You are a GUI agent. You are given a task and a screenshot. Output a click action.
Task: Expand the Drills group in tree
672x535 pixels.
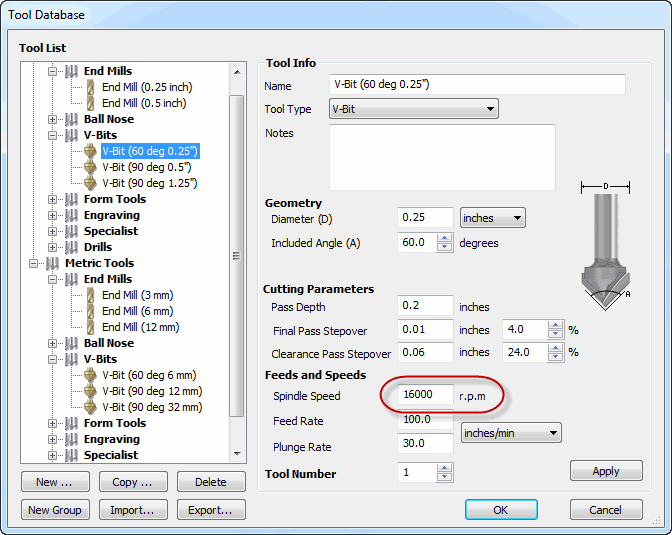[53, 247]
